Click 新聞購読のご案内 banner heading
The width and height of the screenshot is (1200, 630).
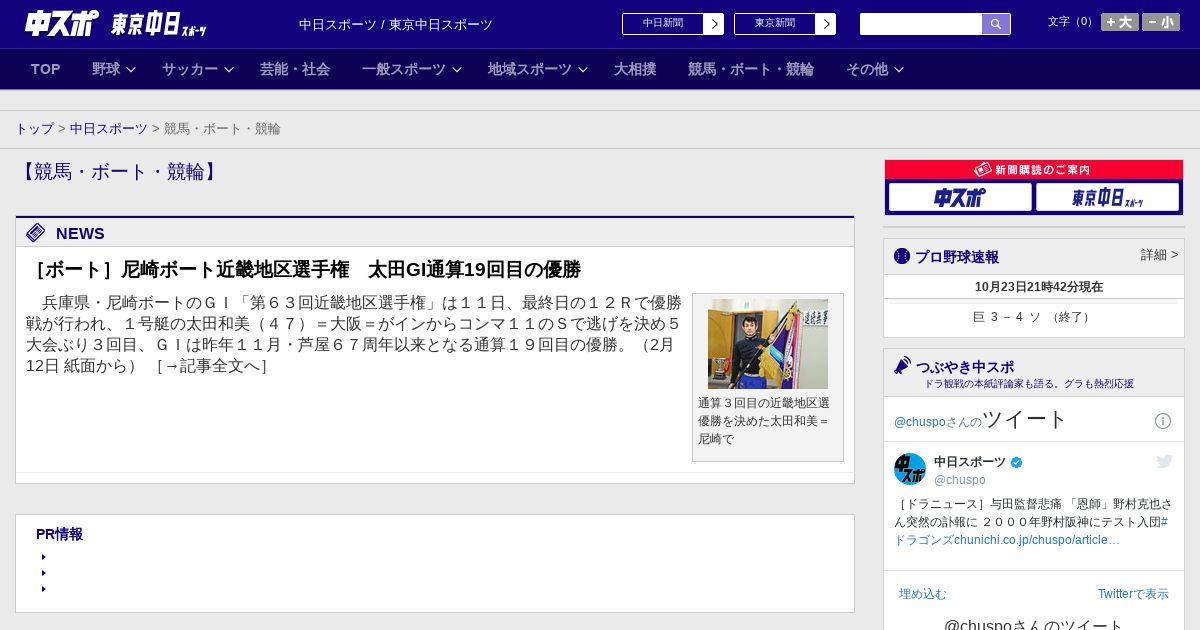click(1034, 170)
